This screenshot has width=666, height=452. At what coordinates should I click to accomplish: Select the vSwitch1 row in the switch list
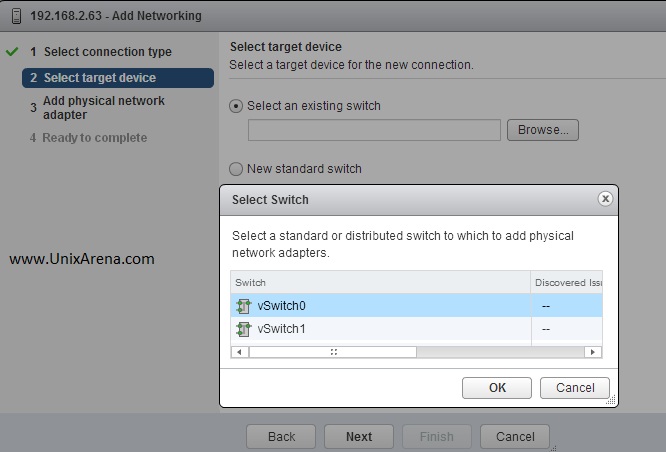(x=416, y=328)
